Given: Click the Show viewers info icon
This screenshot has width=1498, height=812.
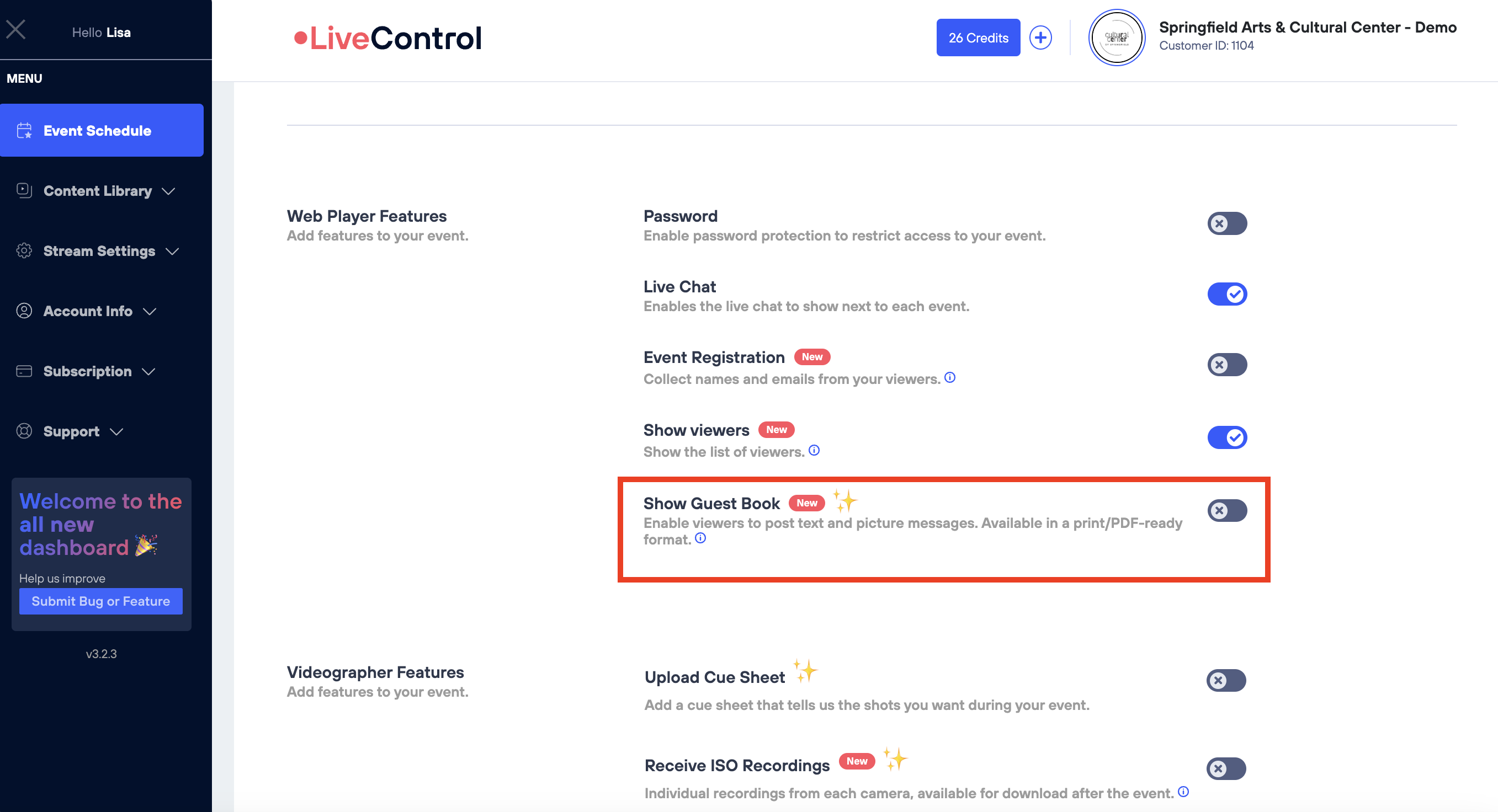Looking at the screenshot, I should point(814,451).
